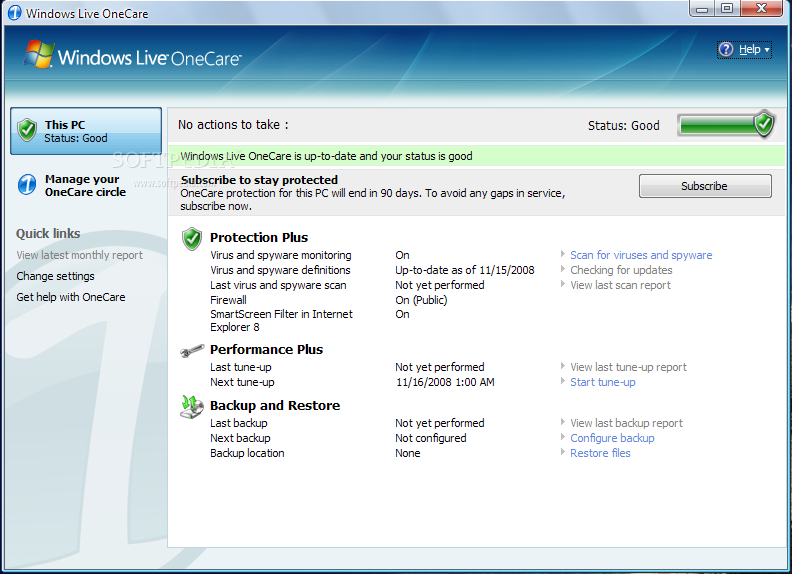The height and width of the screenshot is (574, 792).
Task: Open View last tune-up report
Action: tap(628, 367)
